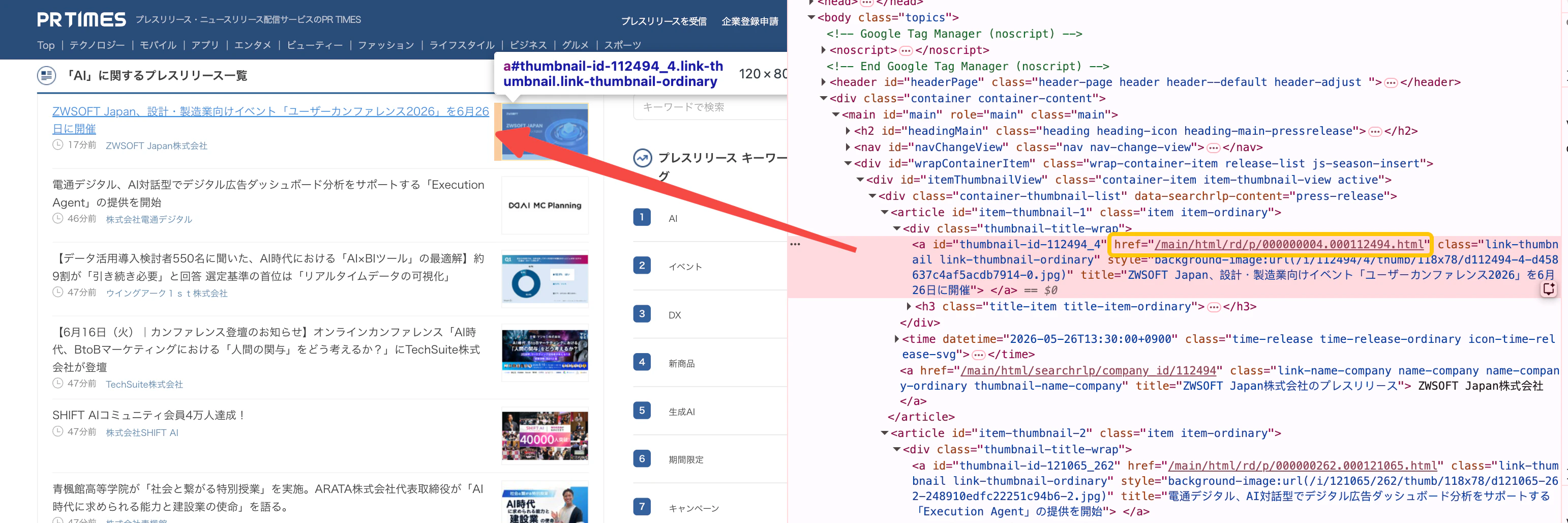Open the ファッション category
Image resolution: width=1568 pixels, height=523 pixels.
(x=386, y=45)
